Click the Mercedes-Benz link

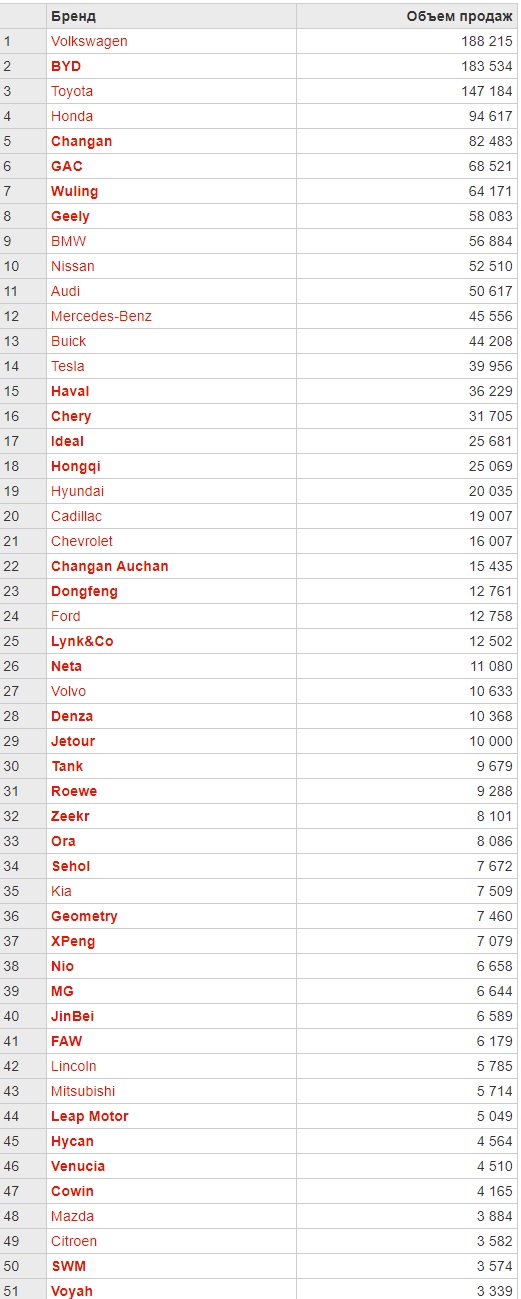coord(101,316)
